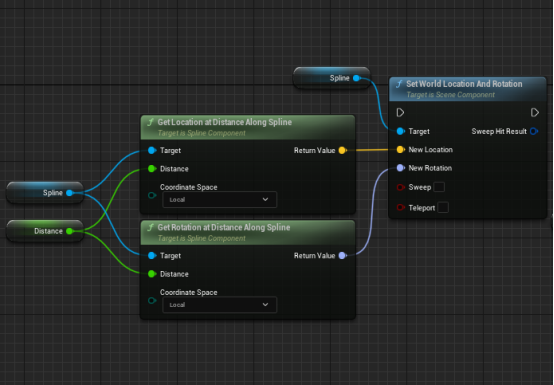The height and width of the screenshot is (385, 554).
Task: Click input execution pin on Set World Location node
Action: [x=400, y=113]
